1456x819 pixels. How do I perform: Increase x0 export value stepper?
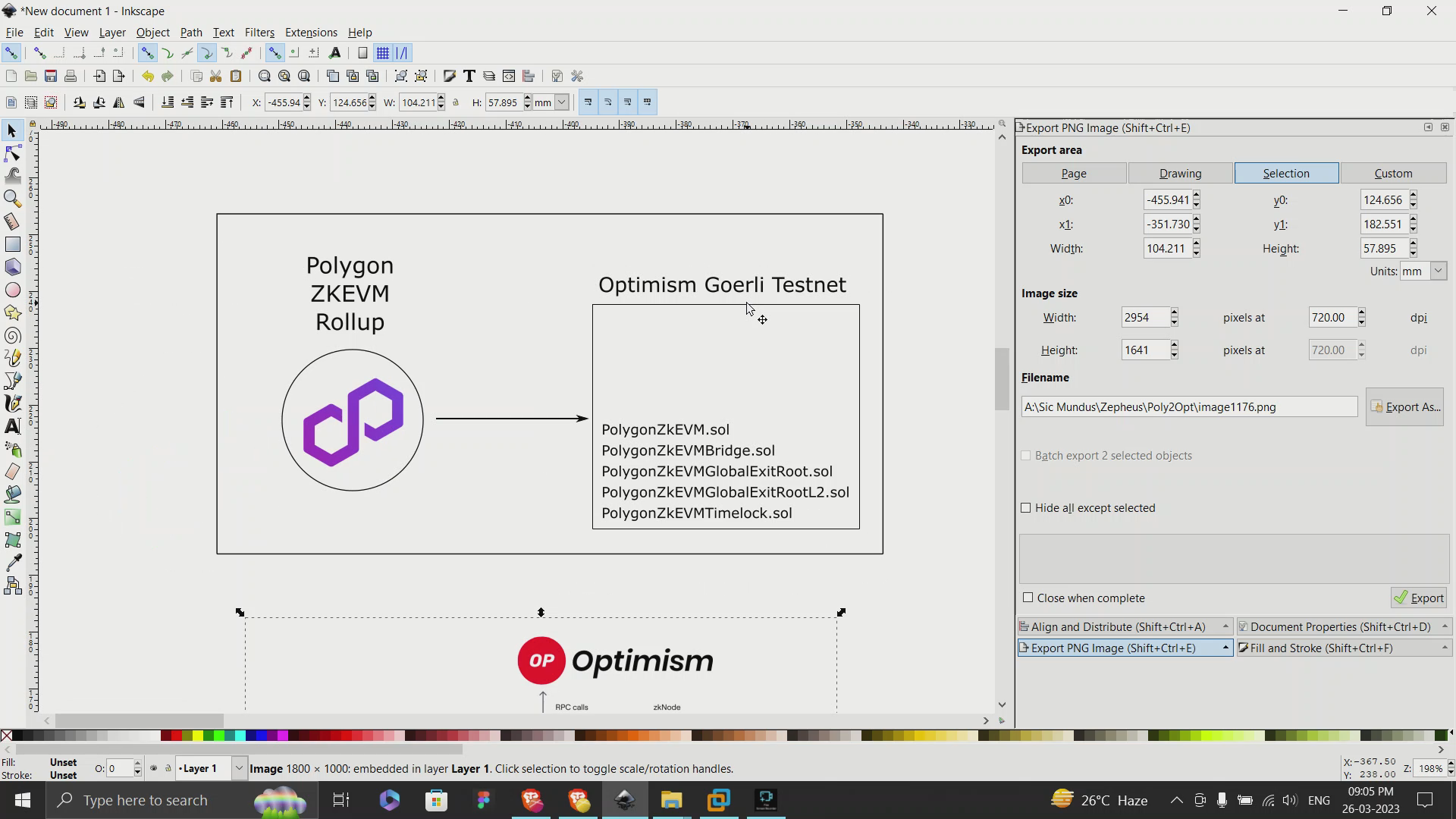[x=1197, y=196]
